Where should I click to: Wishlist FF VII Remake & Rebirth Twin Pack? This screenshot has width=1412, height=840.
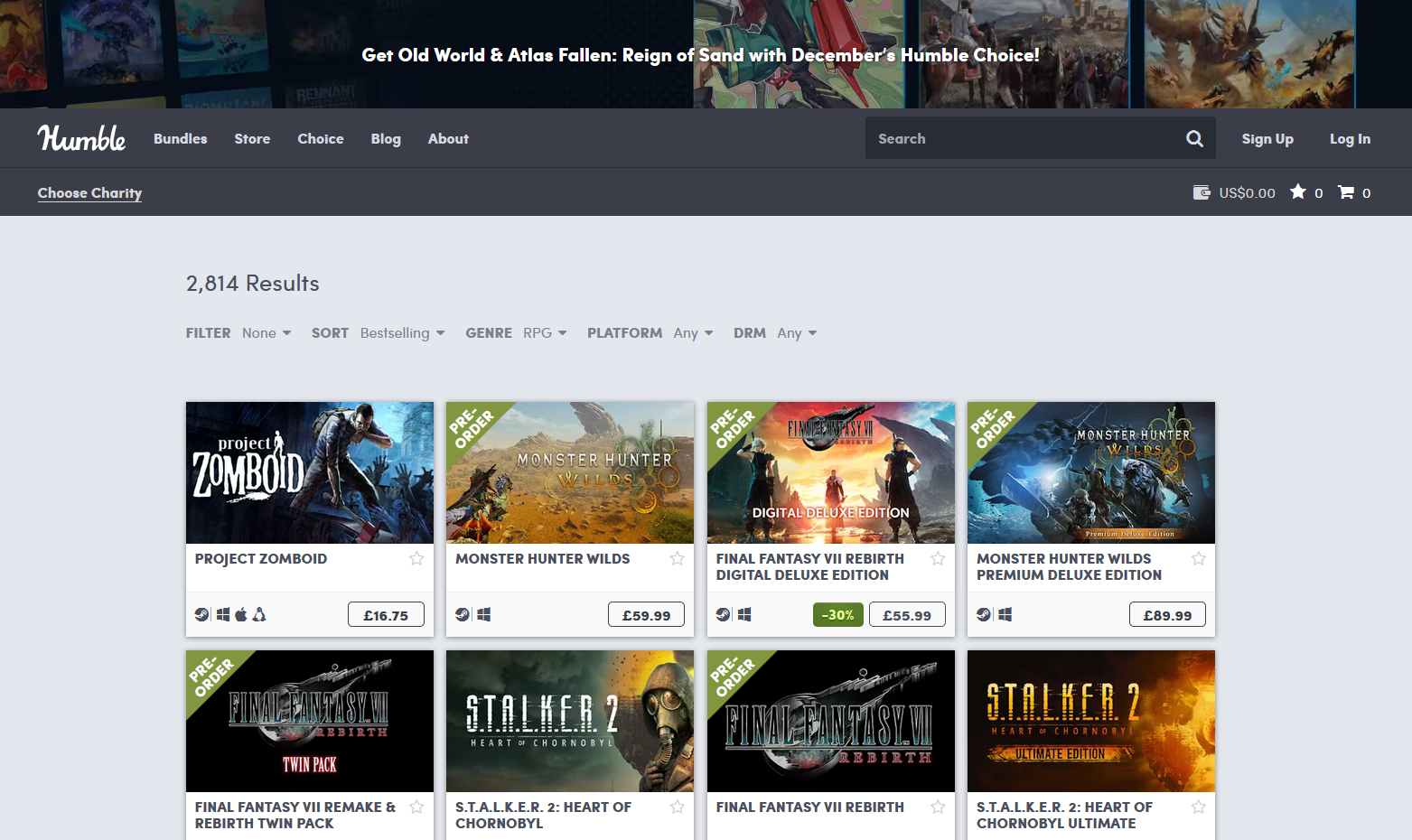416,807
